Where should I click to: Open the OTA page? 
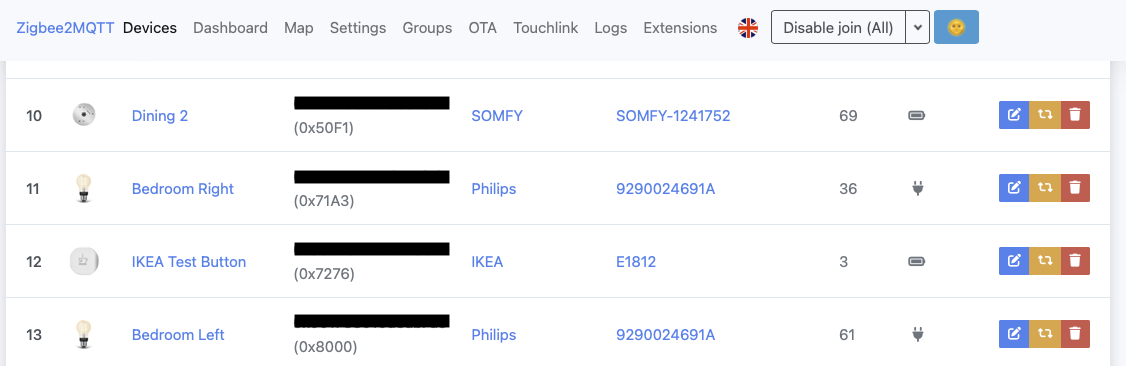coord(483,28)
